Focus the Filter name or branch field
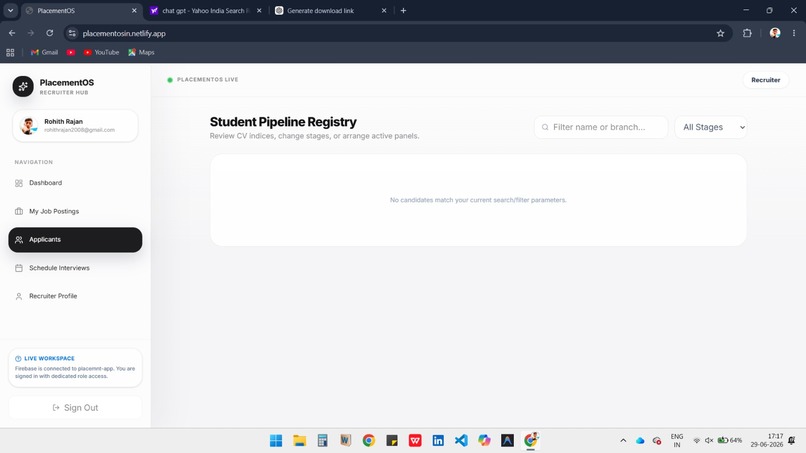 point(601,127)
